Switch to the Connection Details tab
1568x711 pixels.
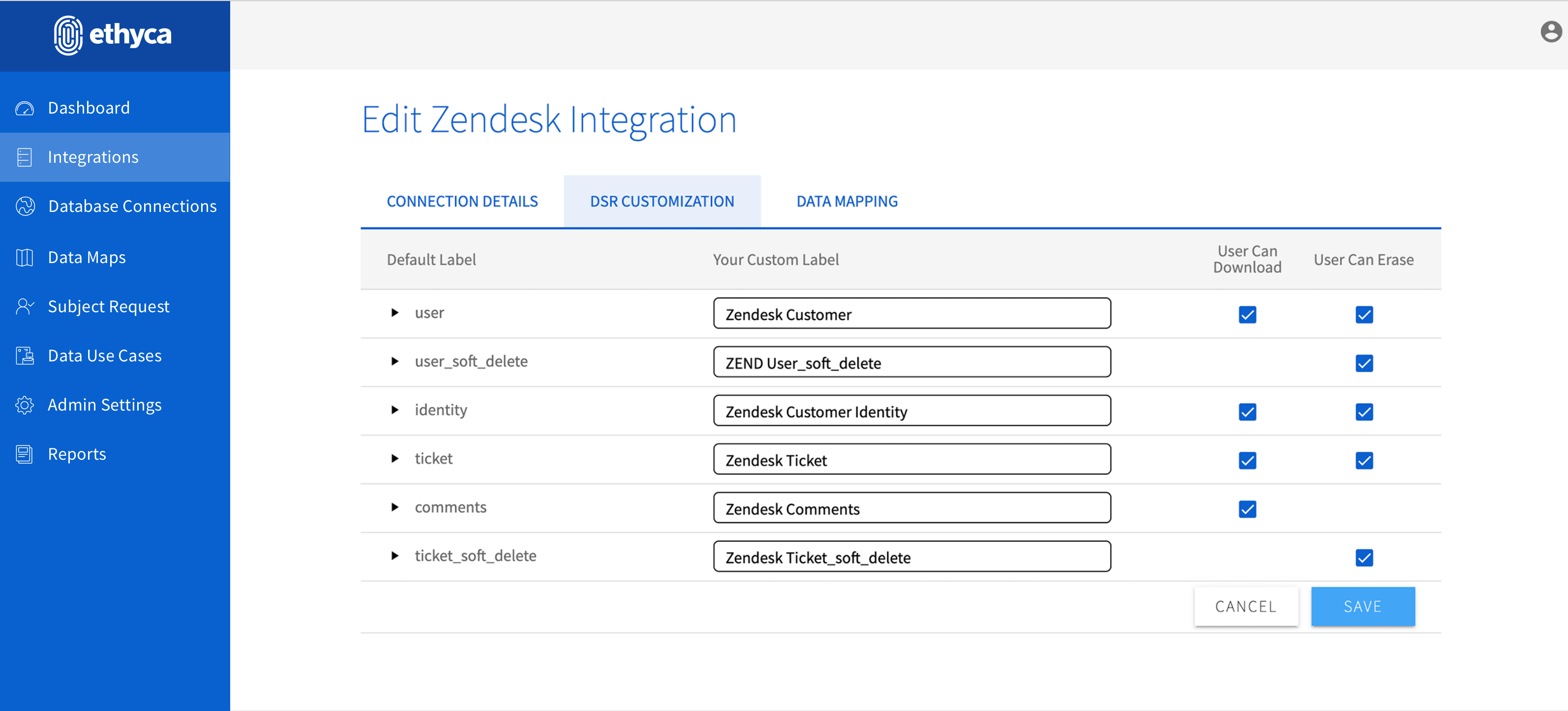coord(462,202)
